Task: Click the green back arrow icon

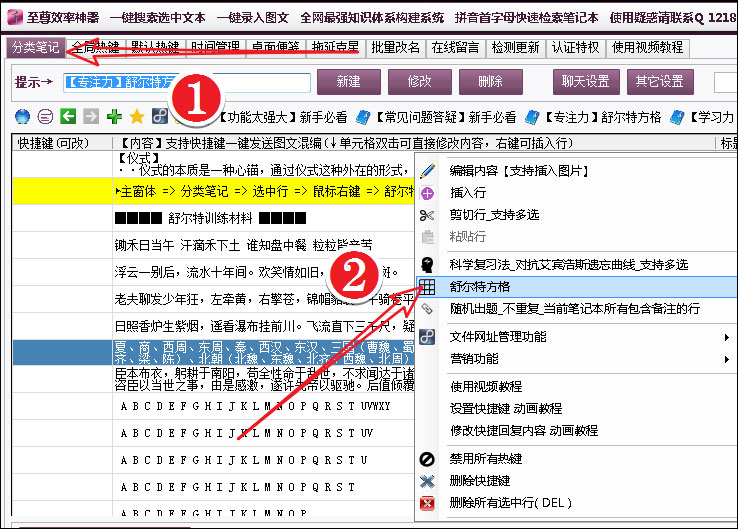Action: tap(68, 117)
